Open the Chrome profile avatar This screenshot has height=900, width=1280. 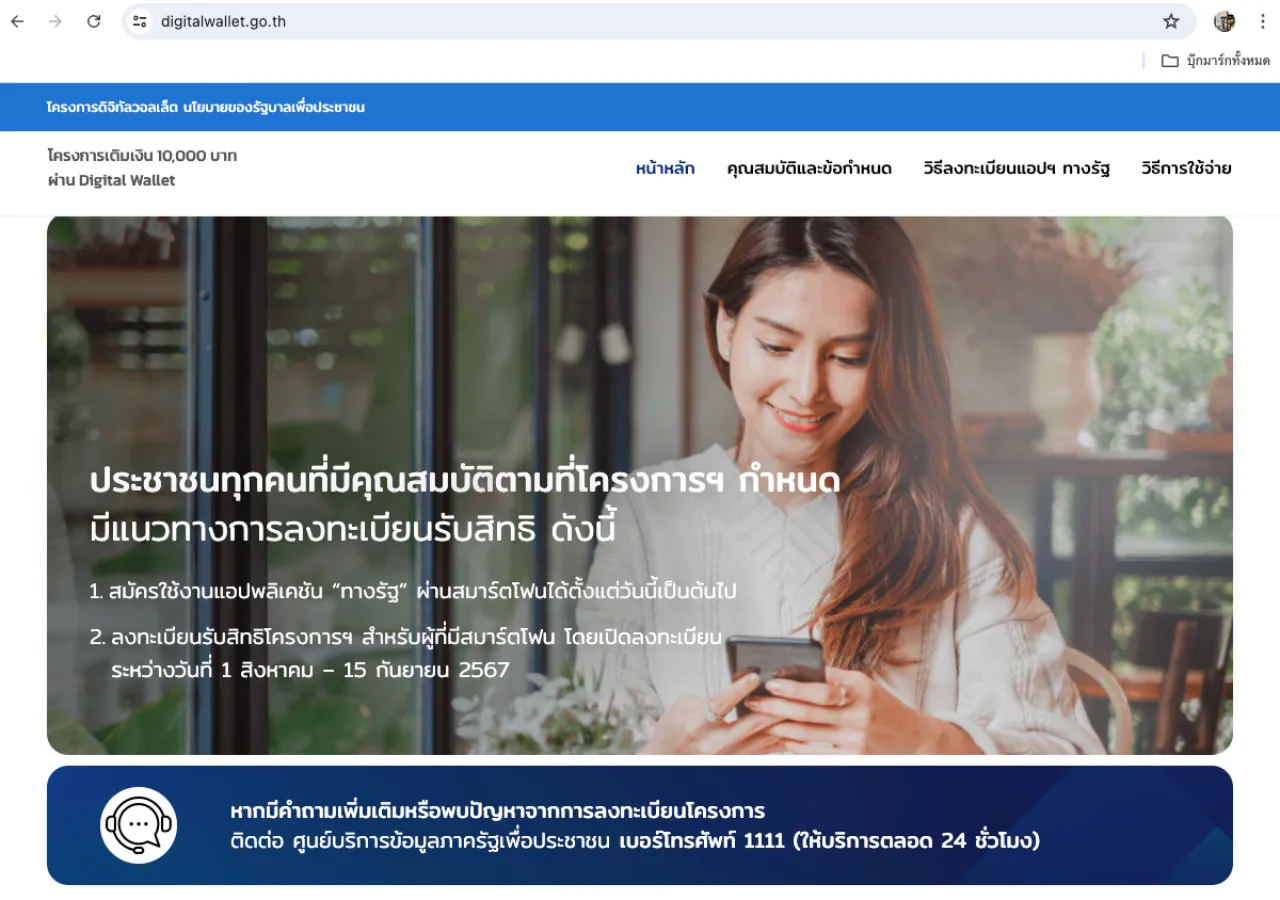click(1225, 21)
